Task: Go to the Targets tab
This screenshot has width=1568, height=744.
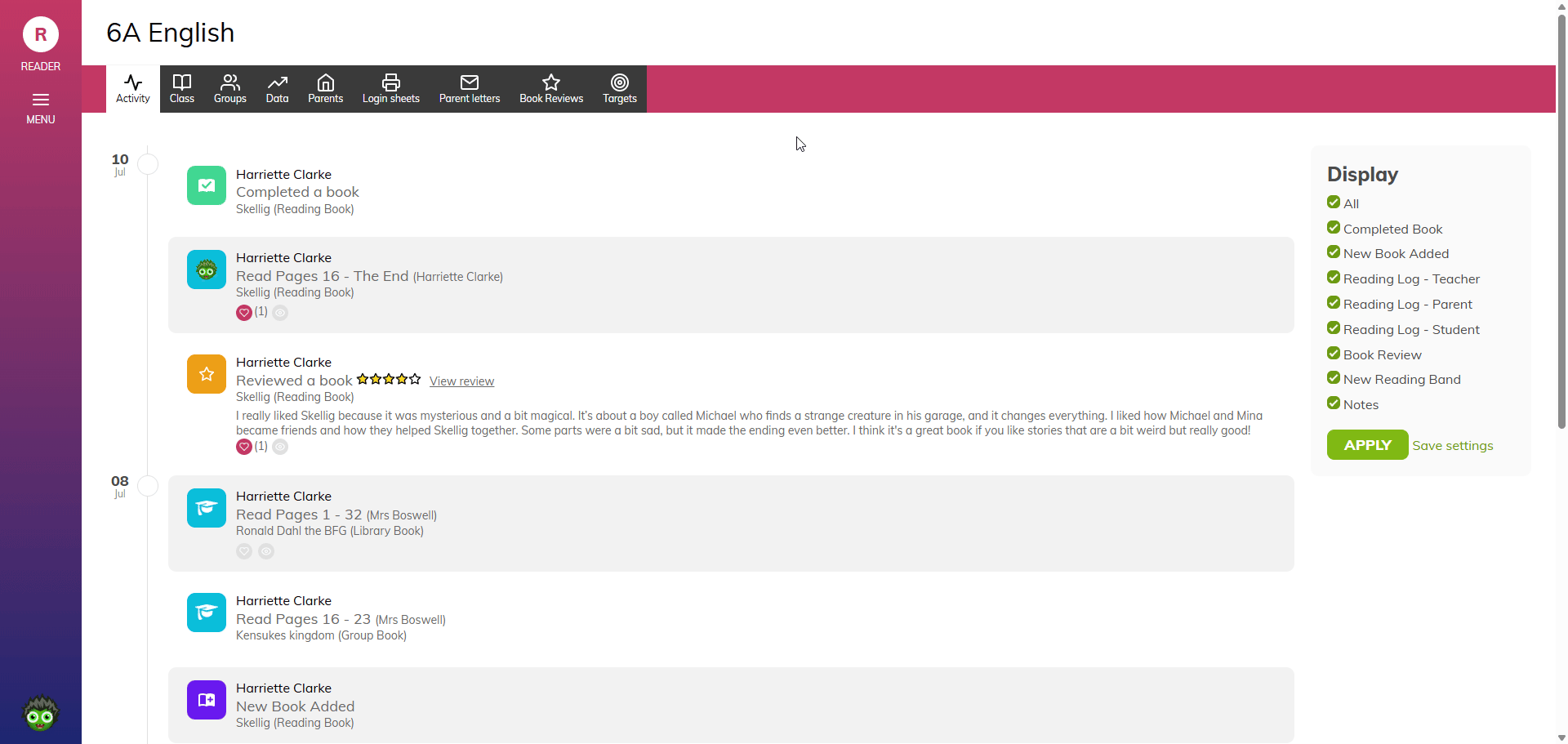Action: coord(620,89)
